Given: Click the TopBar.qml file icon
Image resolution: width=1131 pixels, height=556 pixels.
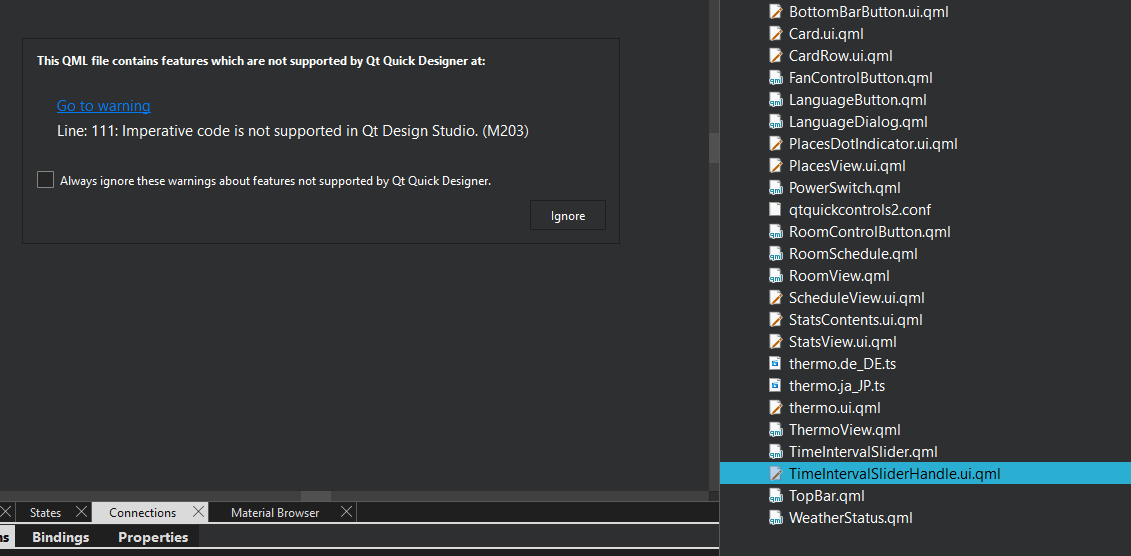Looking at the screenshot, I should coord(775,496).
